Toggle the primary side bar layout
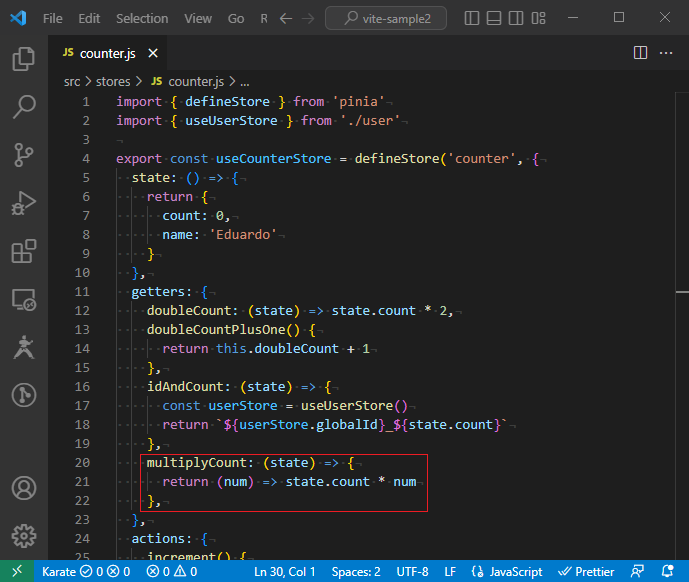The height and width of the screenshot is (582, 689). tap(471, 18)
